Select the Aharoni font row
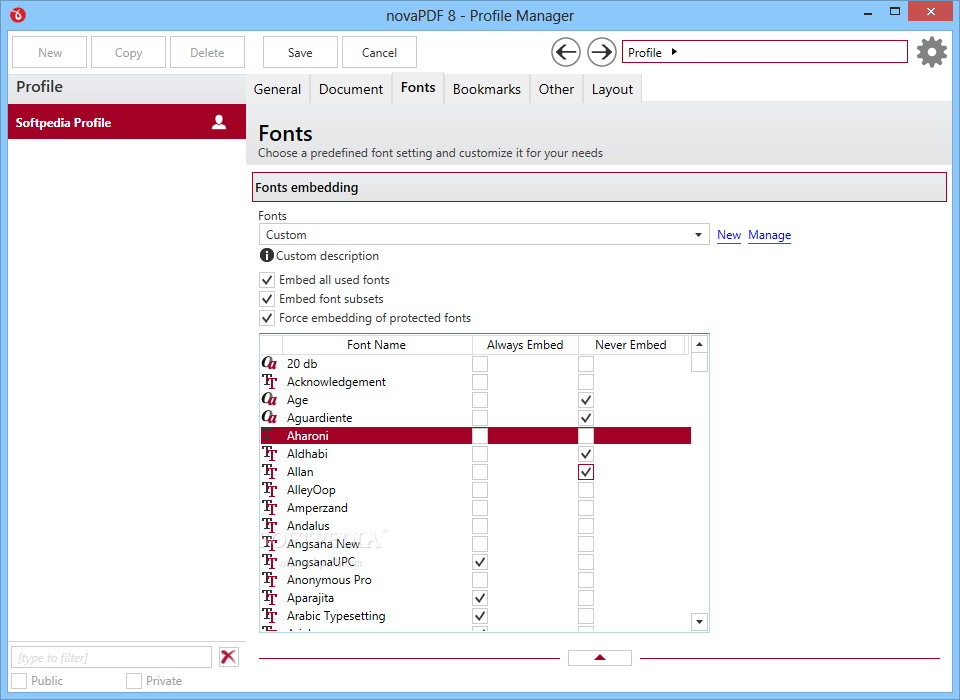 coord(476,435)
